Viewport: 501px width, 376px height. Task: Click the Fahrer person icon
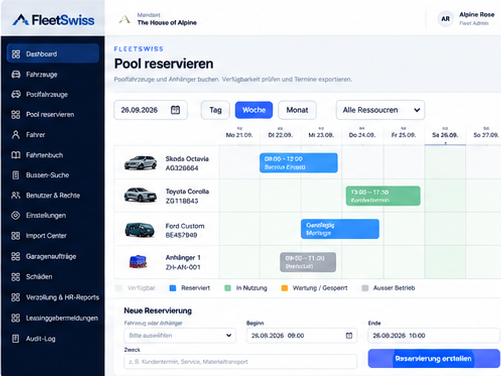pyautogui.click(x=16, y=135)
